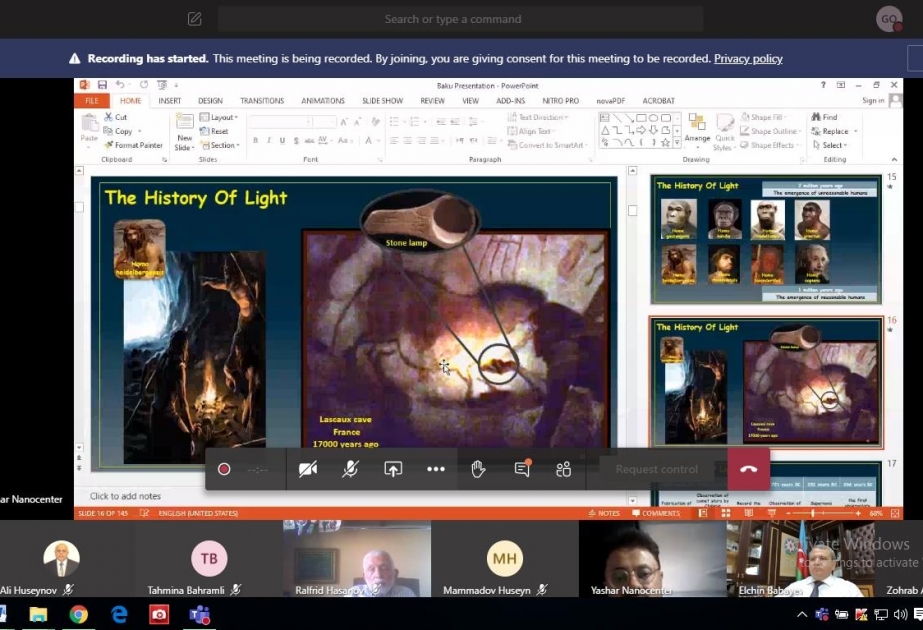Open the ANIMATIONS ribbon tab

point(323,101)
